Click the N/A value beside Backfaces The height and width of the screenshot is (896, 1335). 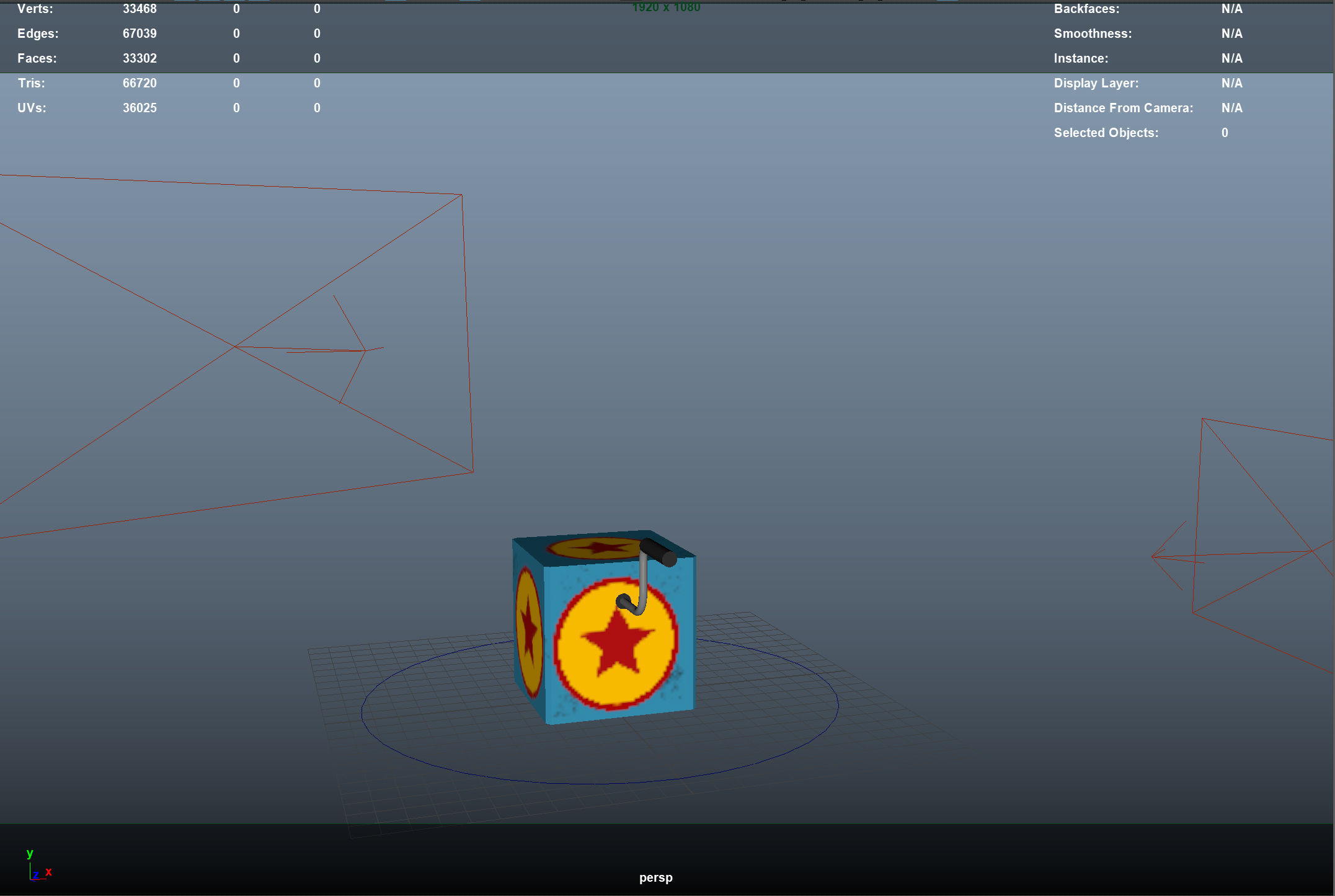pyautogui.click(x=1232, y=9)
